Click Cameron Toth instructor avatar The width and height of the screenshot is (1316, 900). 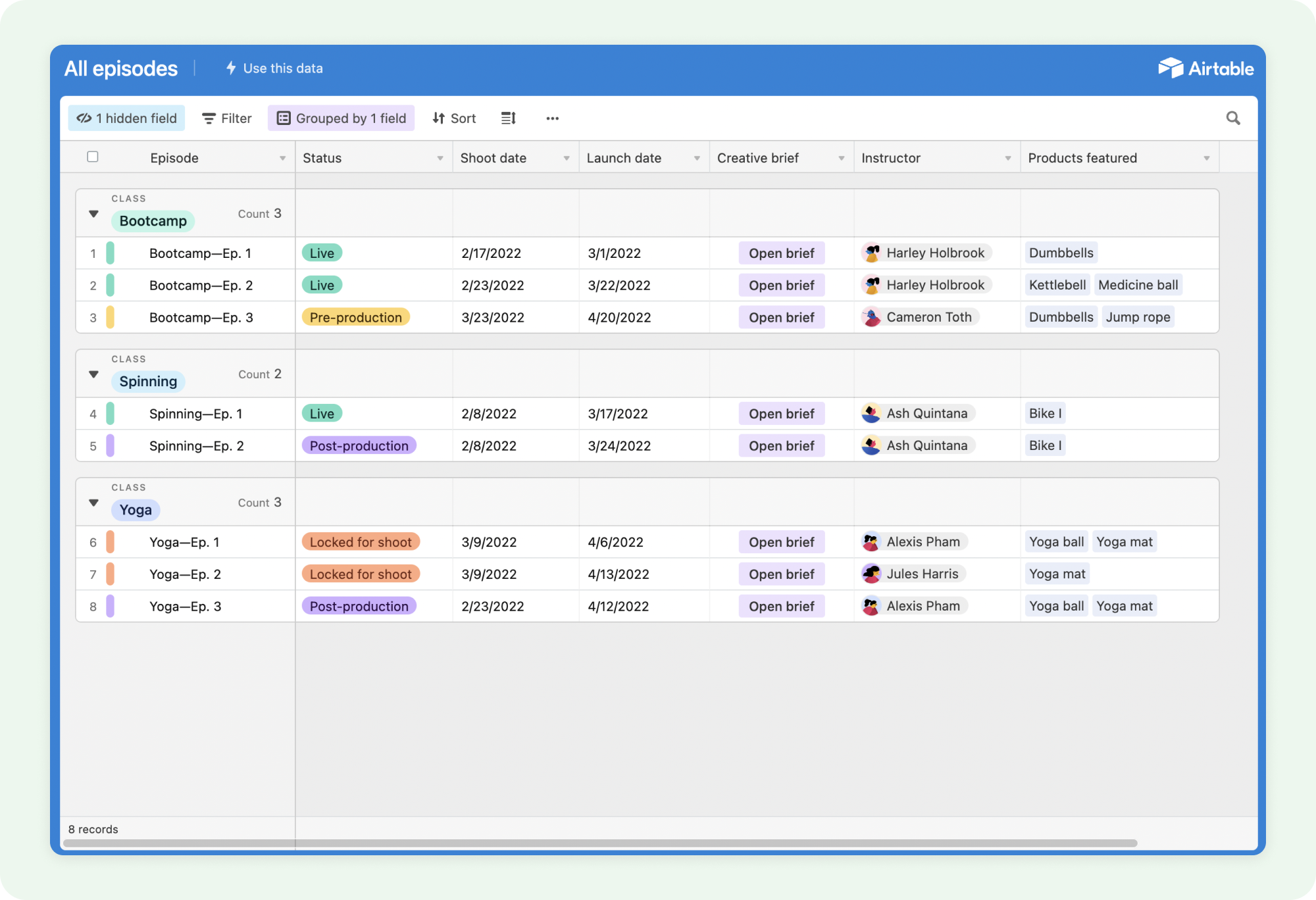pos(872,317)
